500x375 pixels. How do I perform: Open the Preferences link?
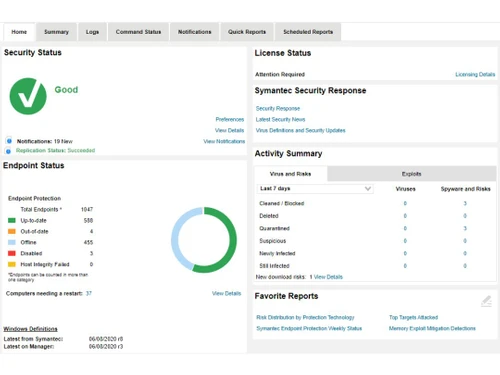[230, 119]
